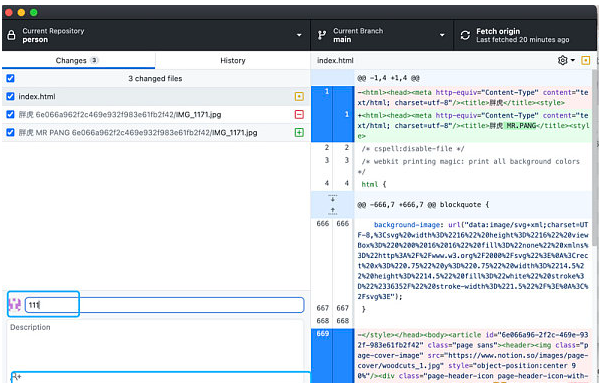Uncheck the index.html file checkbox
The image size is (599, 383).
click(10, 96)
